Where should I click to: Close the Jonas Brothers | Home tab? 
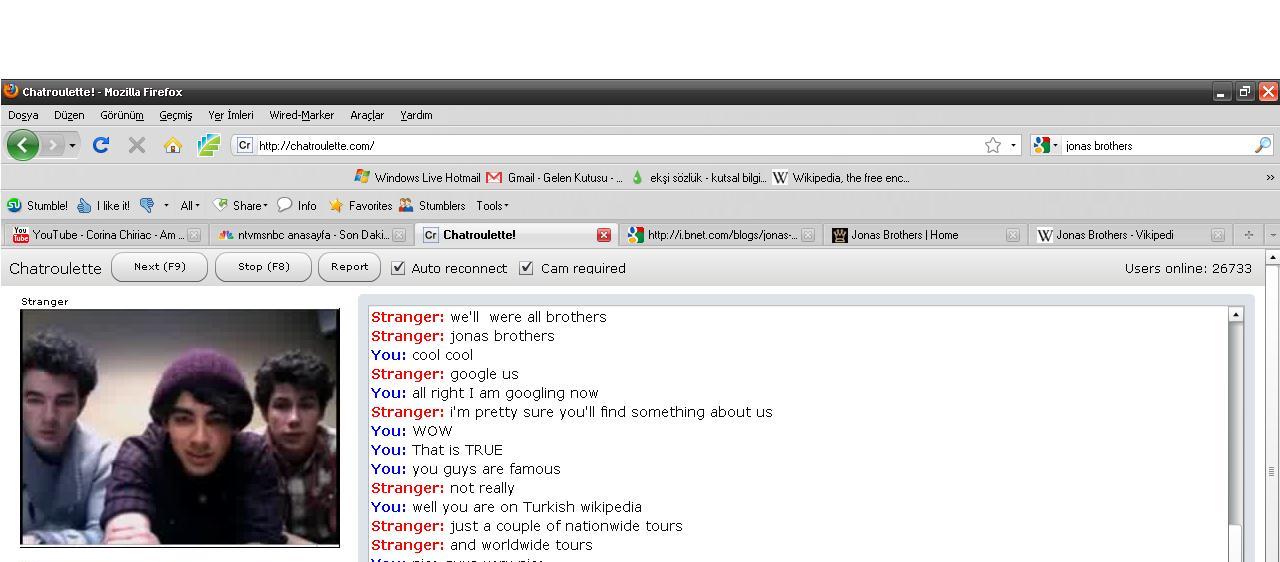click(x=1012, y=235)
